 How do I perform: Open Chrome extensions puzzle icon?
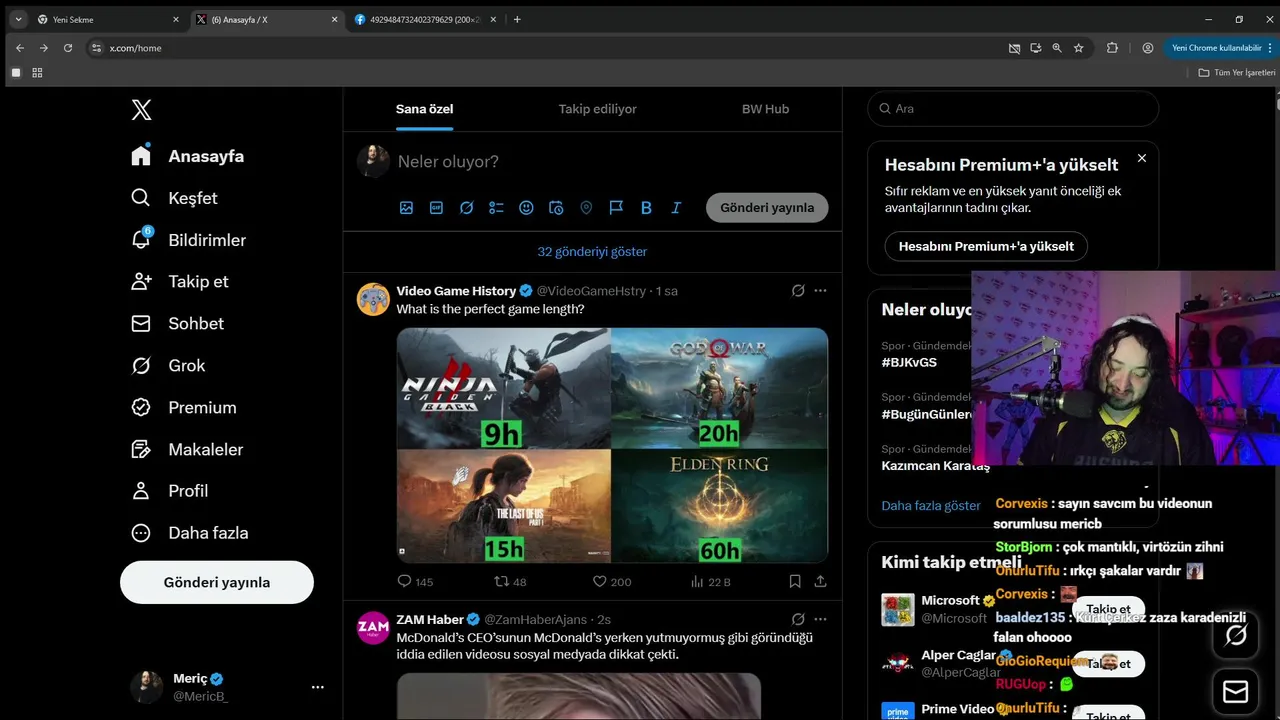point(1112,48)
